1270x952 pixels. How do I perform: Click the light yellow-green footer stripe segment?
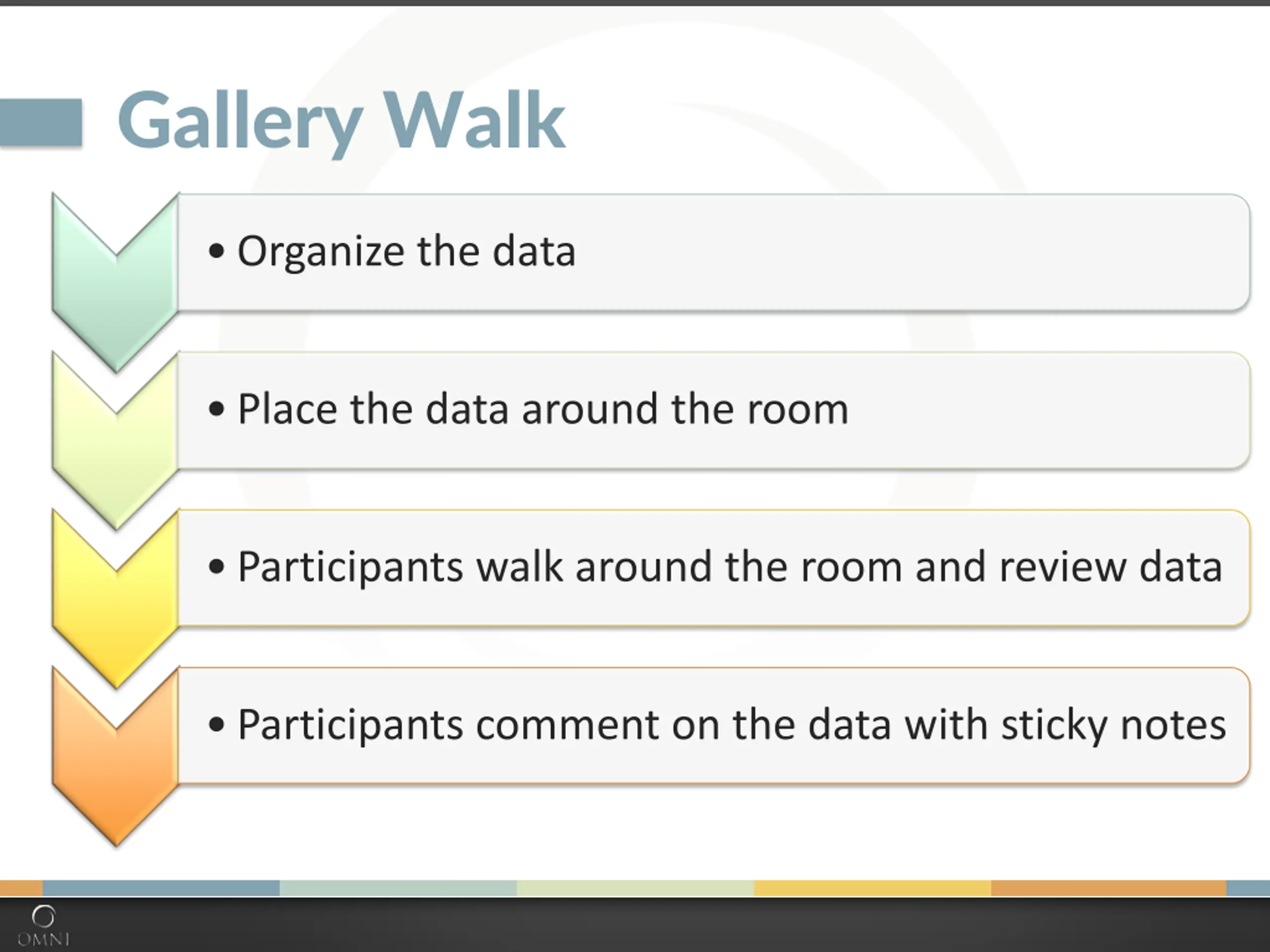635,888
